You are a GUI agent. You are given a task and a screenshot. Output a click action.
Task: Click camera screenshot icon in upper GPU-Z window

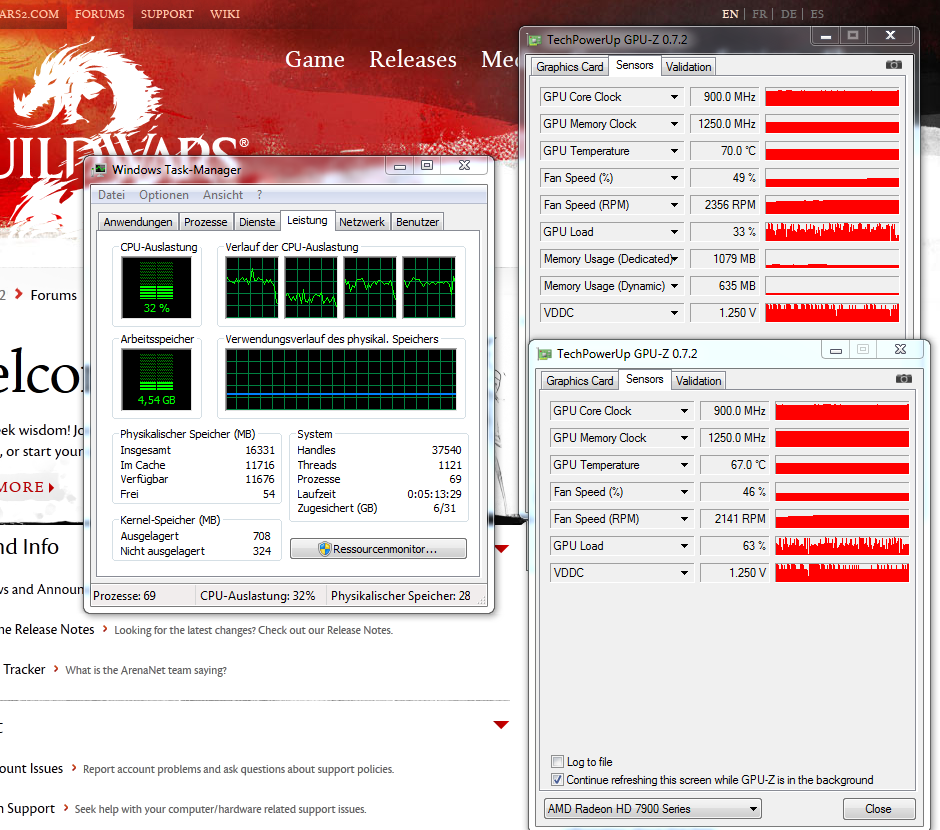(x=893, y=65)
